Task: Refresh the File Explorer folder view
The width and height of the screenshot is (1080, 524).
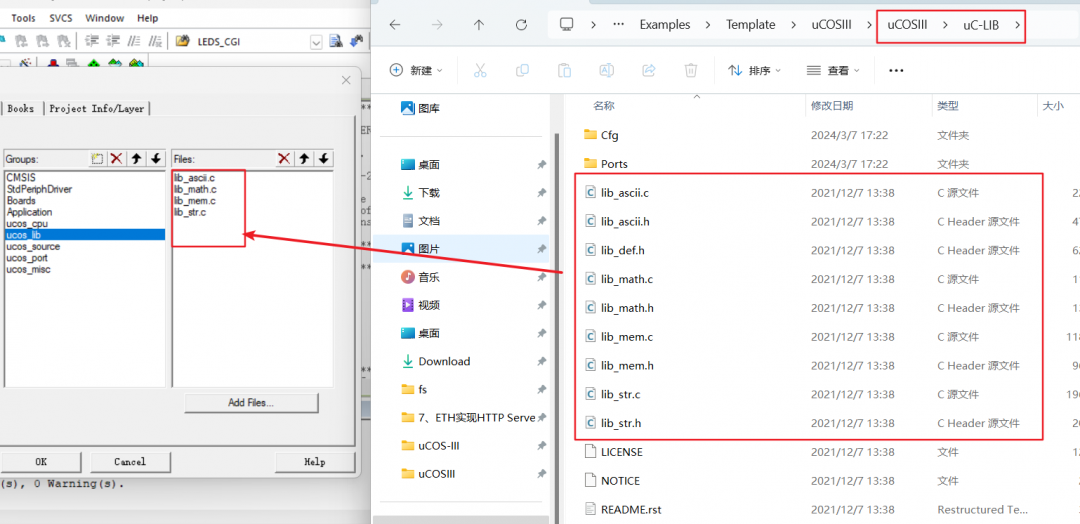Action: (x=521, y=24)
